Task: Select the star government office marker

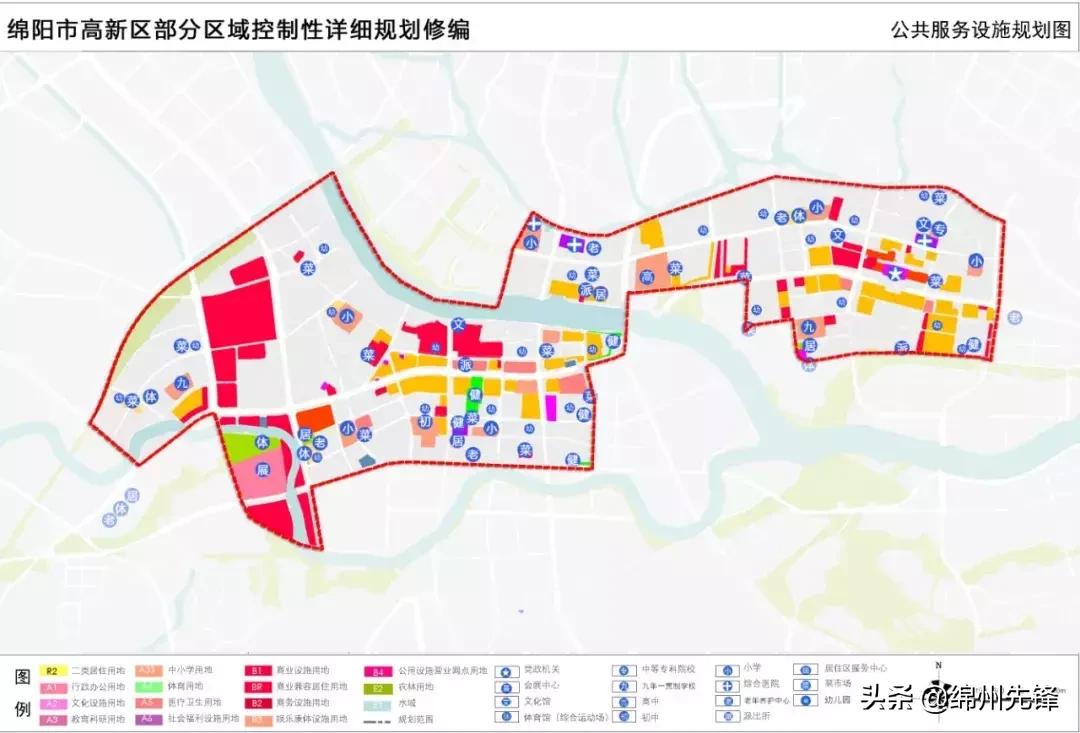Action: point(897,274)
